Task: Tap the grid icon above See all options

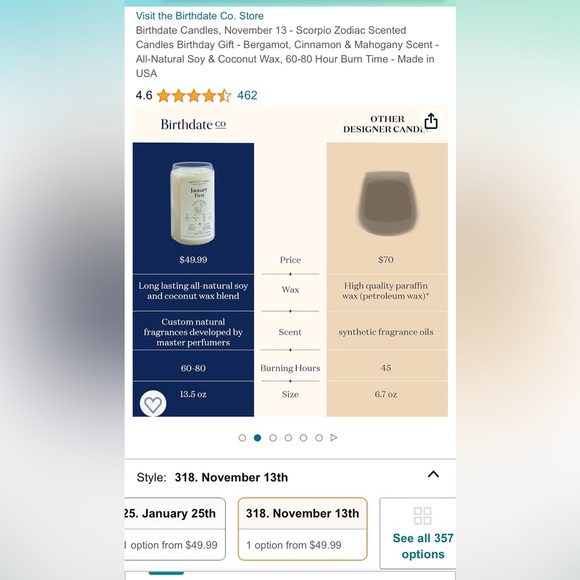Action: (422, 516)
